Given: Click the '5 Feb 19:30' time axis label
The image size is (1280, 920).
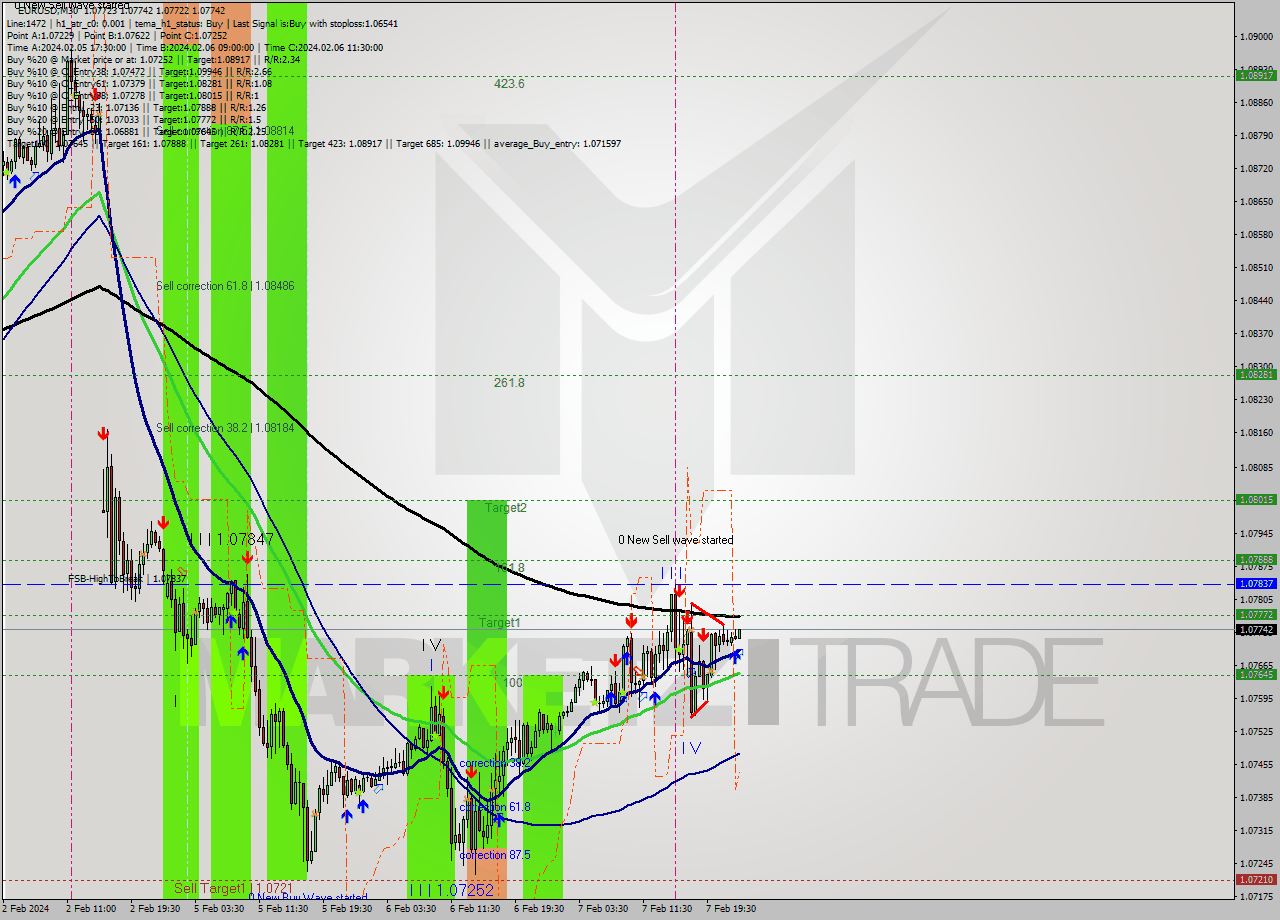Looking at the screenshot, I should click(347, 909).
